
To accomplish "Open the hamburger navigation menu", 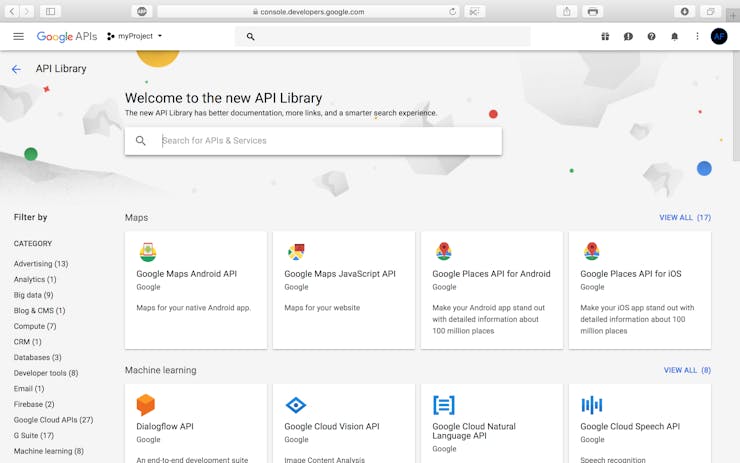I will 18,36.
